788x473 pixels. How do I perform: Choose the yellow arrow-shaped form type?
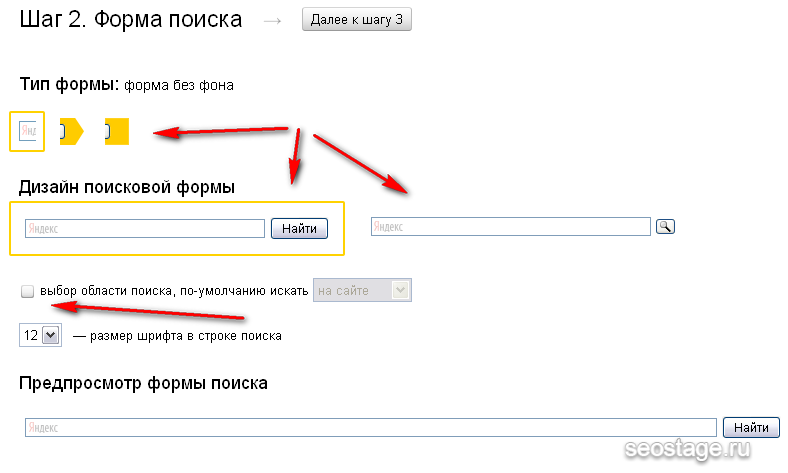pos(71,131)
